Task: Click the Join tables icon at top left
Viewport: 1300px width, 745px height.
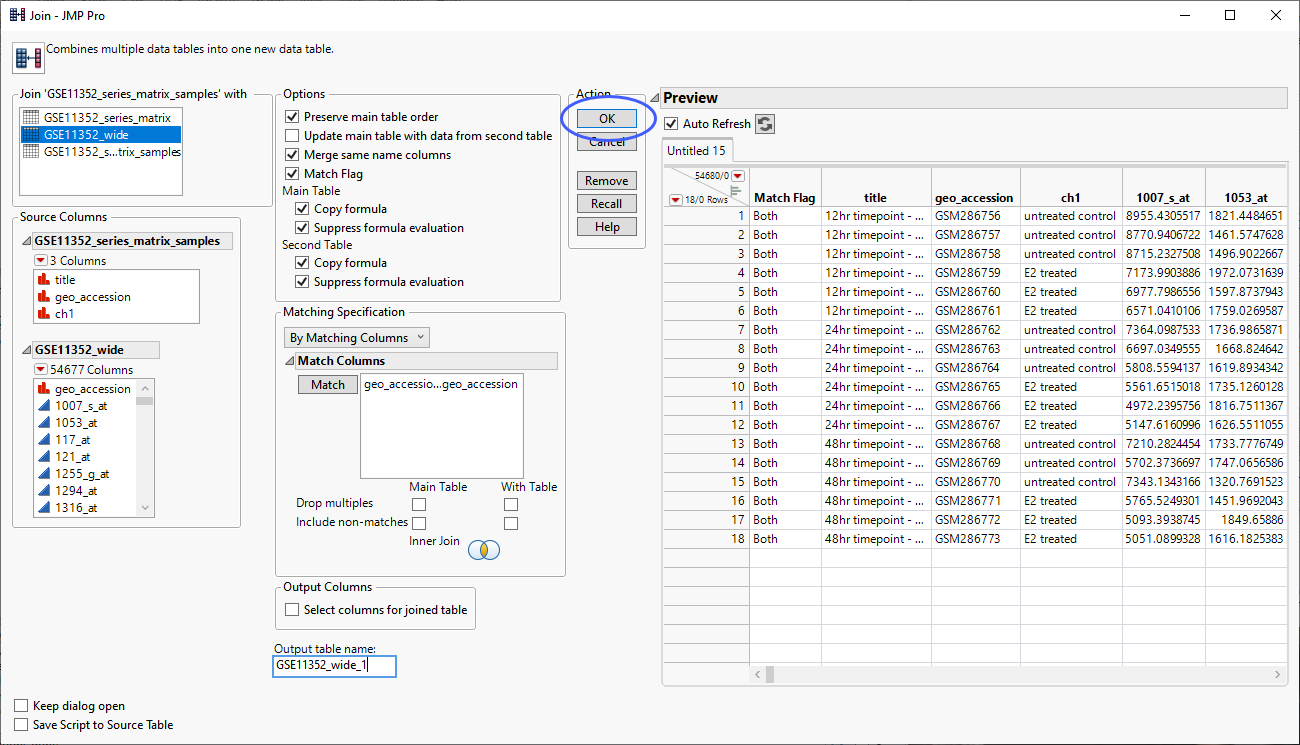Action: [28, 57]
